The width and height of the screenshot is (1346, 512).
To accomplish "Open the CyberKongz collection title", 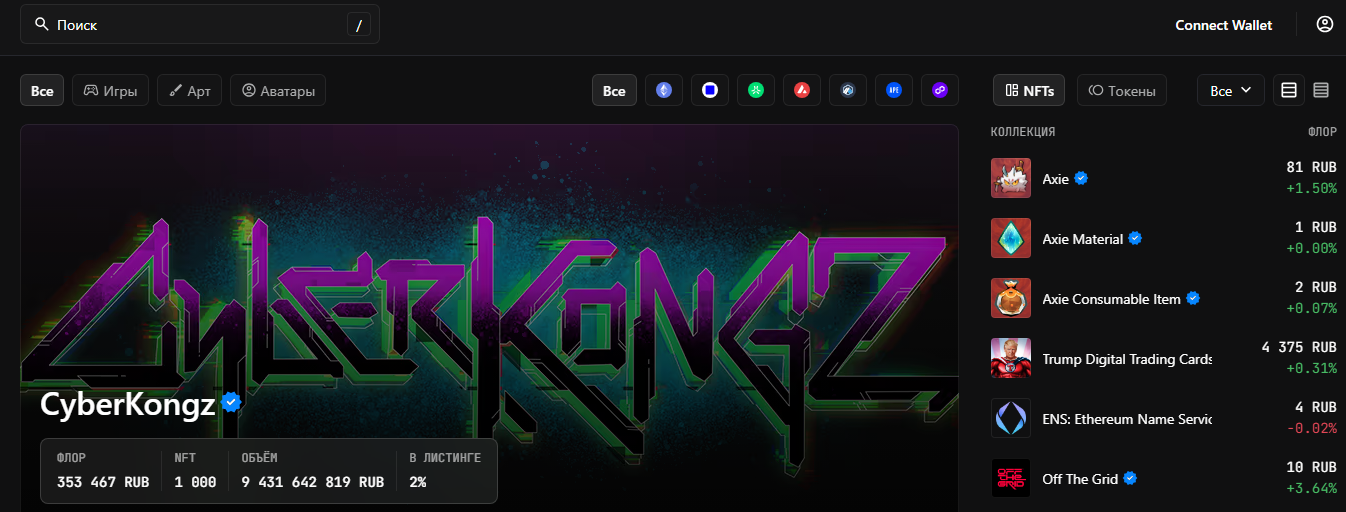I will click(128, 405).
